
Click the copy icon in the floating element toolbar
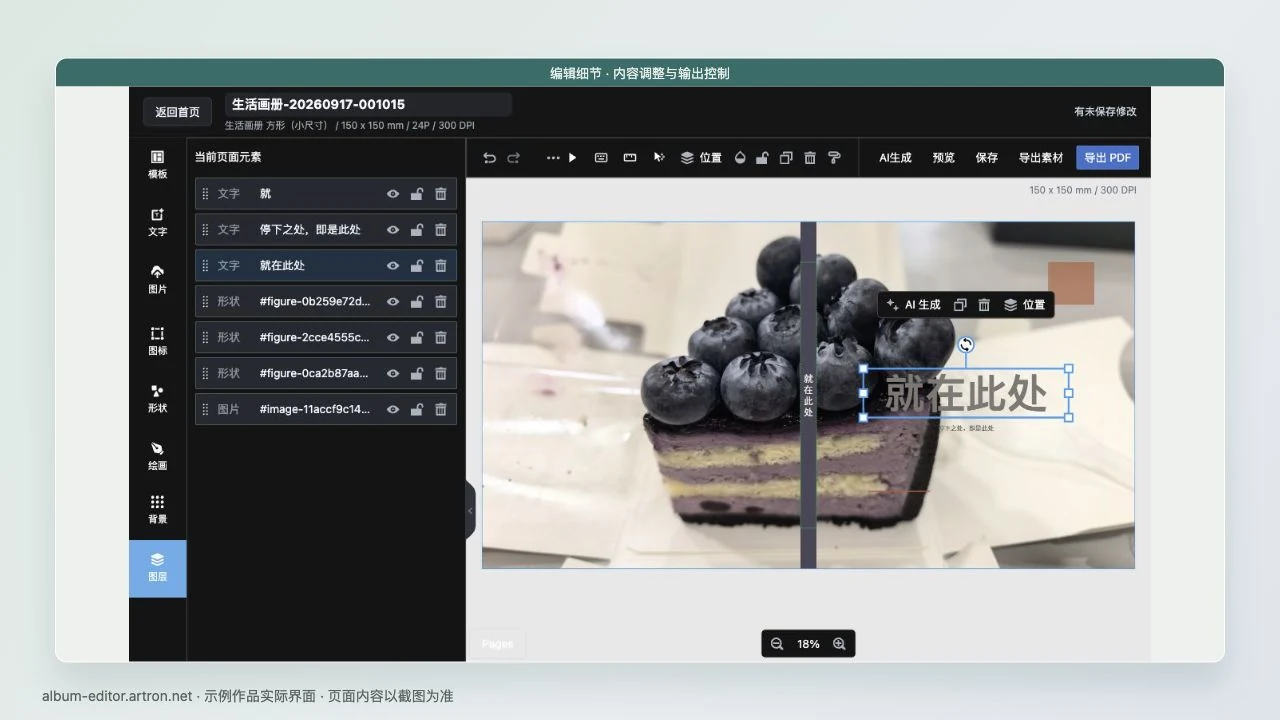(960, 305)
